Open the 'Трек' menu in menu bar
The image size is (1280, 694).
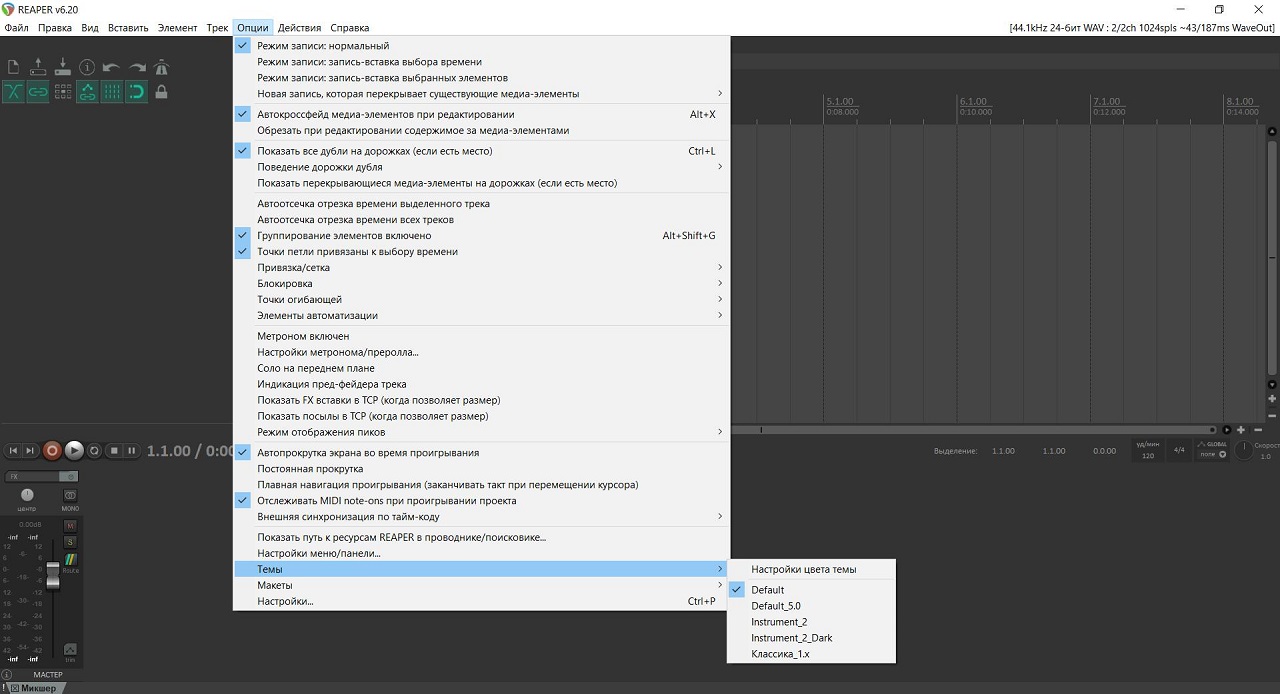pos(217,28)
